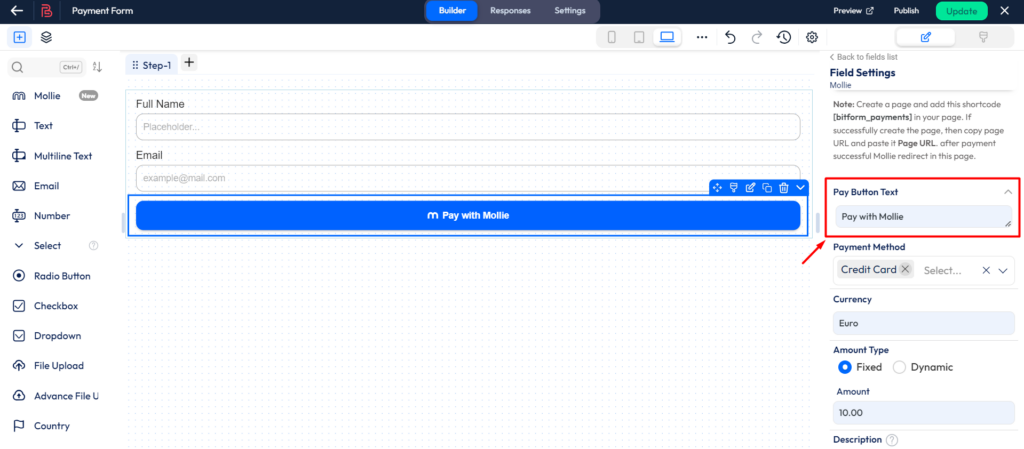Open the Settings tab
The image size is (1024, 449).
[x=569, y=10]
